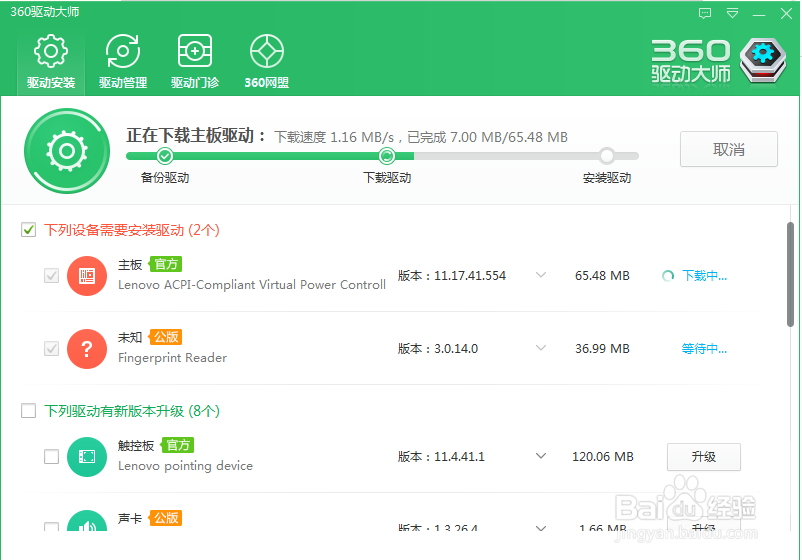Click the 备份驱动 step marker

point(165,156)
